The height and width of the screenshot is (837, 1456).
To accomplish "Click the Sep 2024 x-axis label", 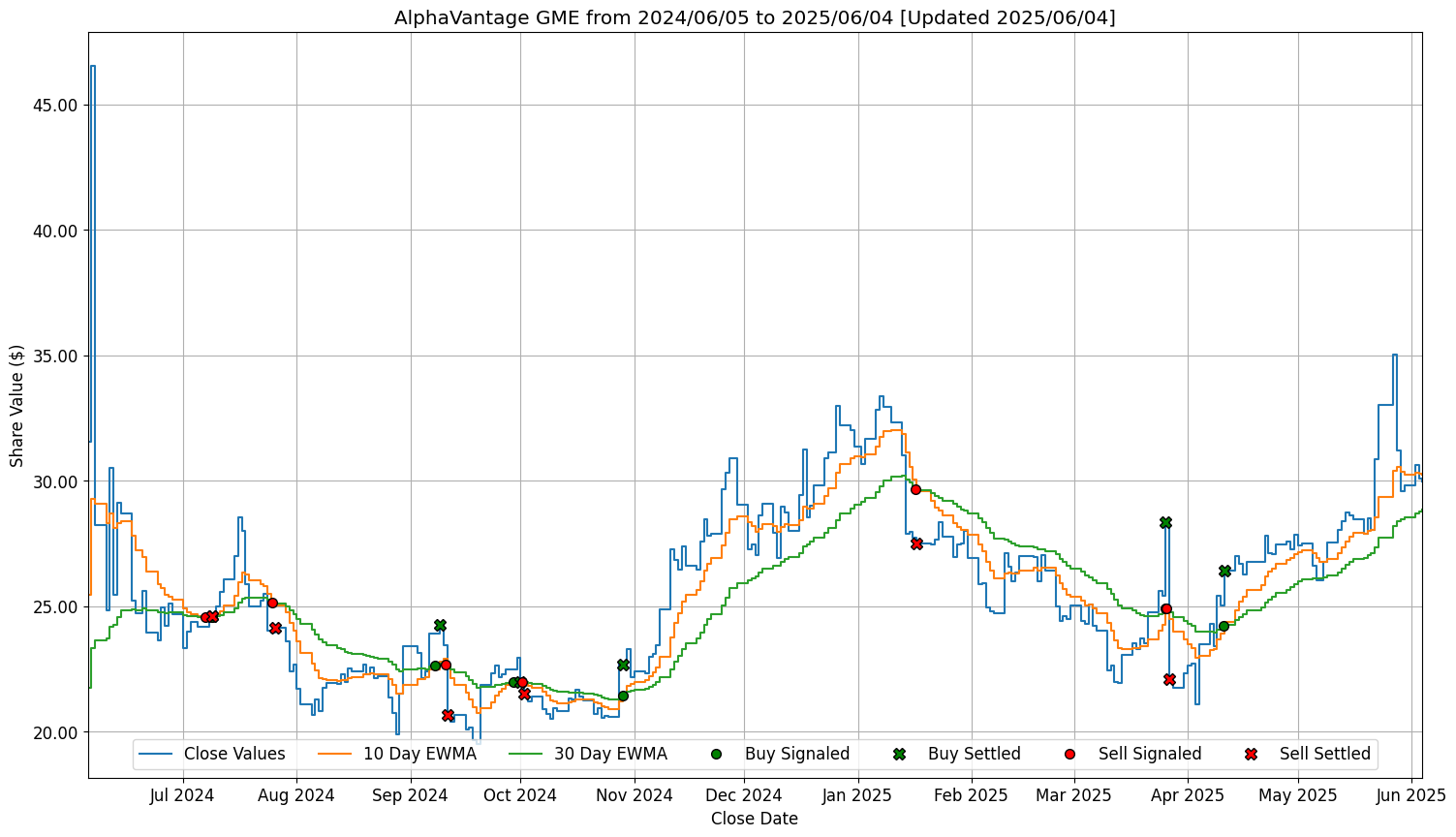I will [x=411, y=795].
